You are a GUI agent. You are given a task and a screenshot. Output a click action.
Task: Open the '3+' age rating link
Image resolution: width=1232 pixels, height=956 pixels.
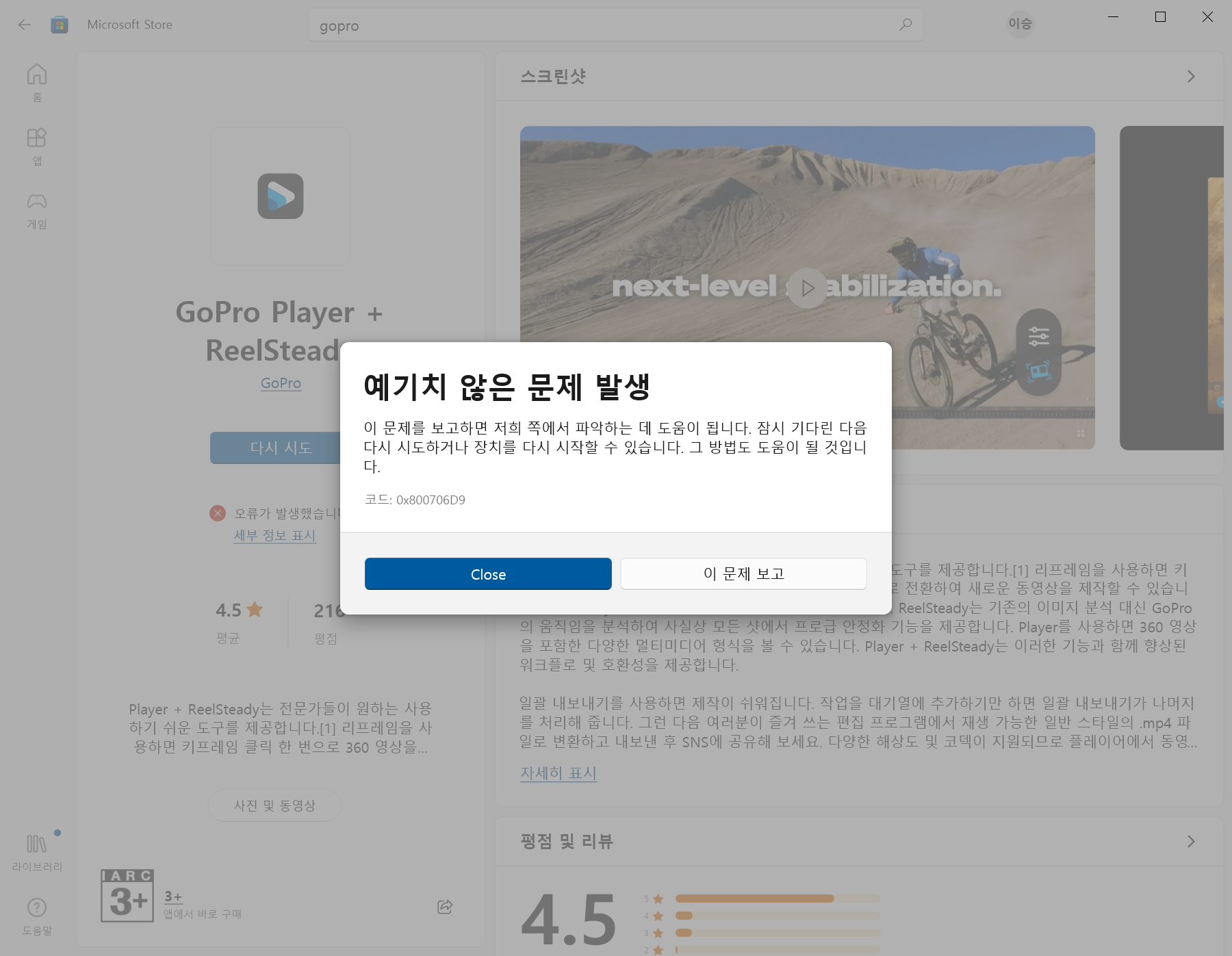[x=173, y=896]
